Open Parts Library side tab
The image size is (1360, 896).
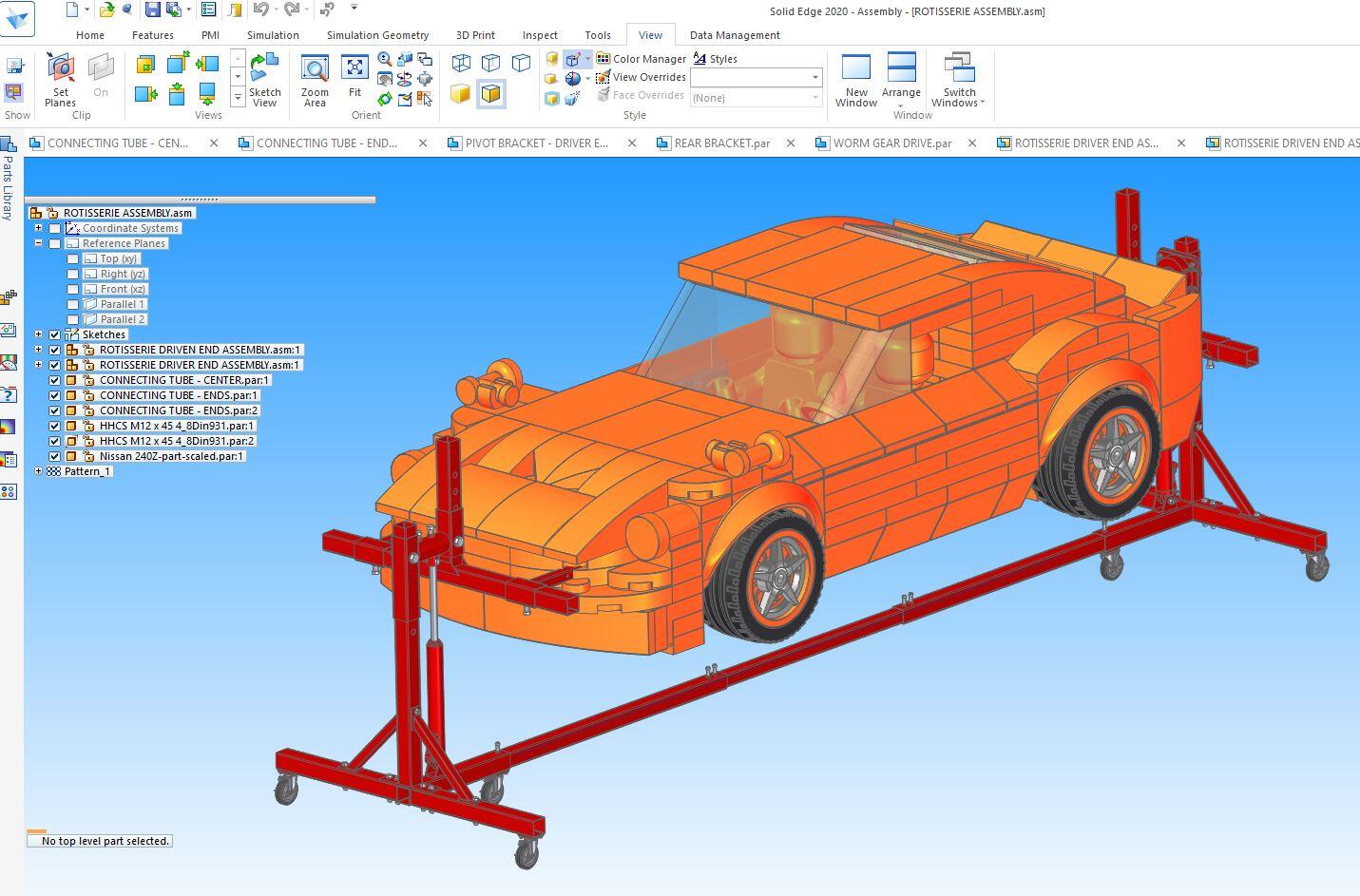pyautogui.click(x=8, y=181)
